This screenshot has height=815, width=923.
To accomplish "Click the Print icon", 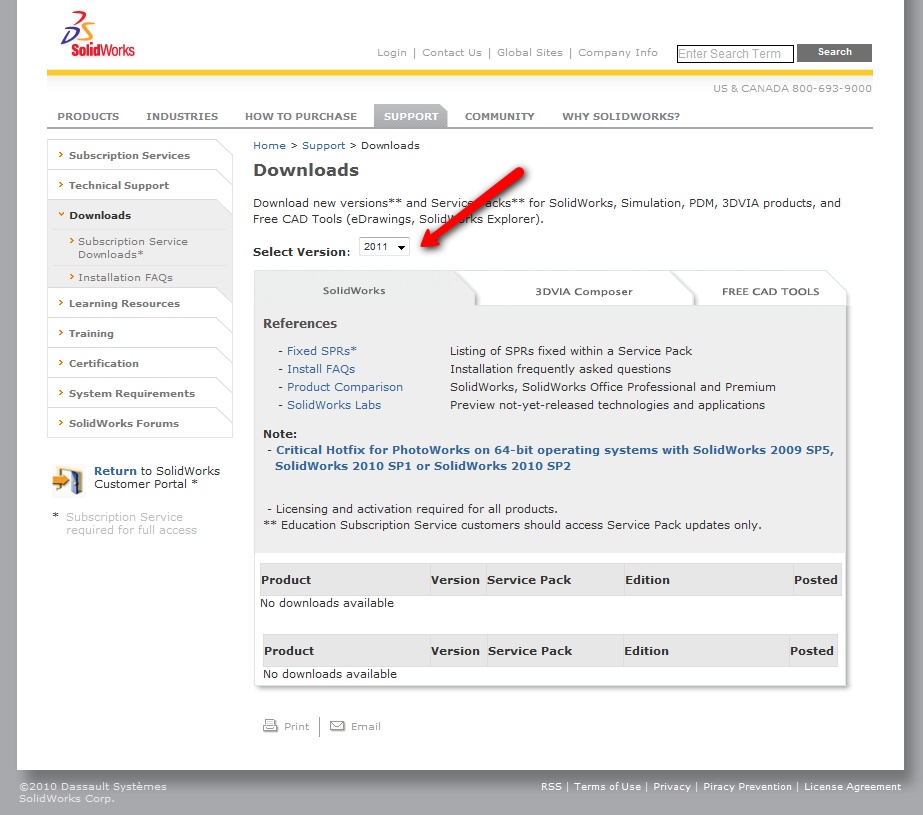I will tap(270, 726).
